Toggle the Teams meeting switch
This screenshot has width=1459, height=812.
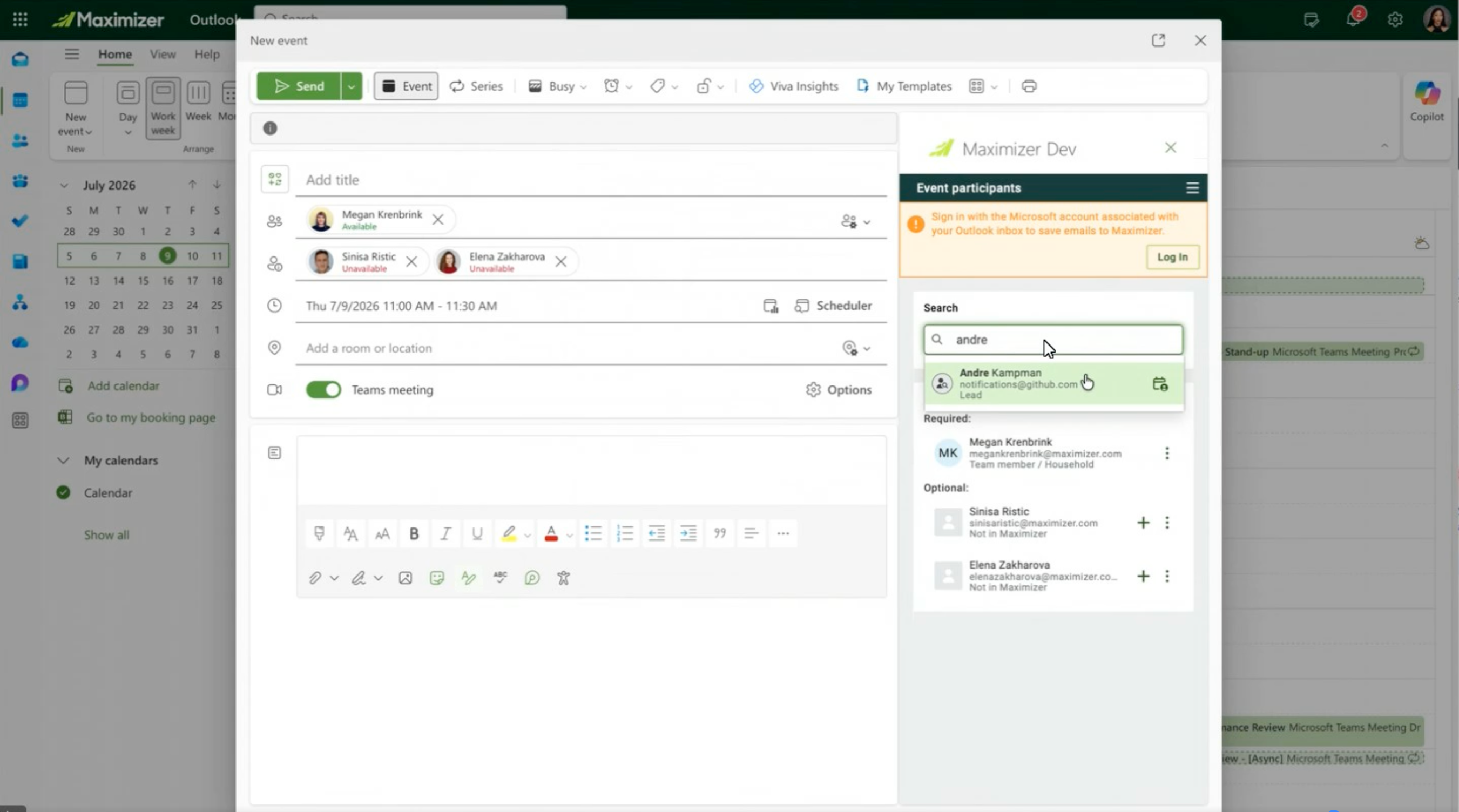[x=323, y=390]
